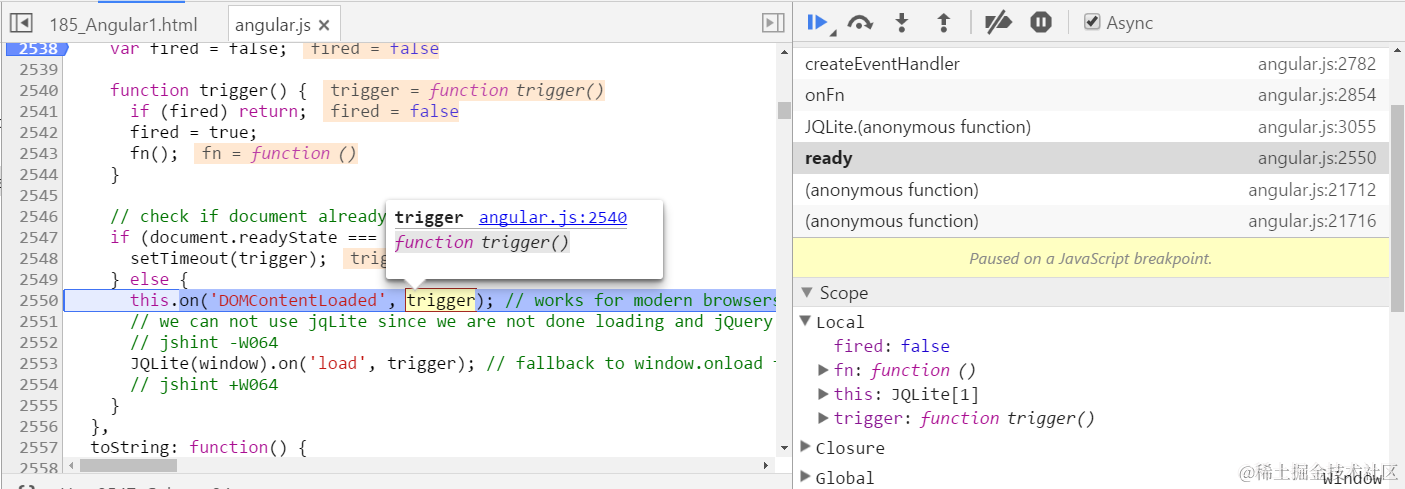Switch to the 185_Angular1.html tab
1405x489 pixels.
[x=124, y=25]
